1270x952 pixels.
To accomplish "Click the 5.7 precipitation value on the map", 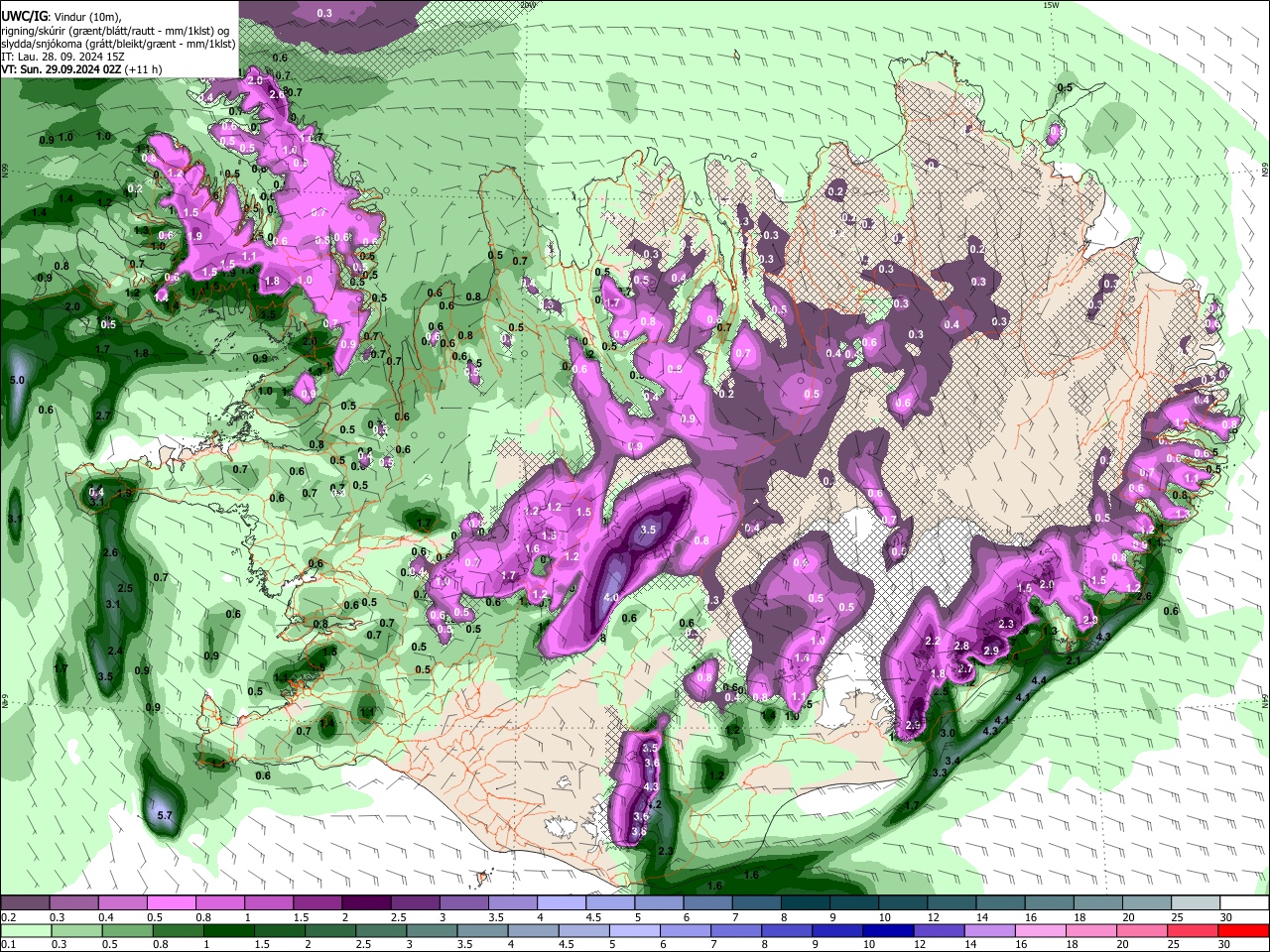I will pos(166,815).
